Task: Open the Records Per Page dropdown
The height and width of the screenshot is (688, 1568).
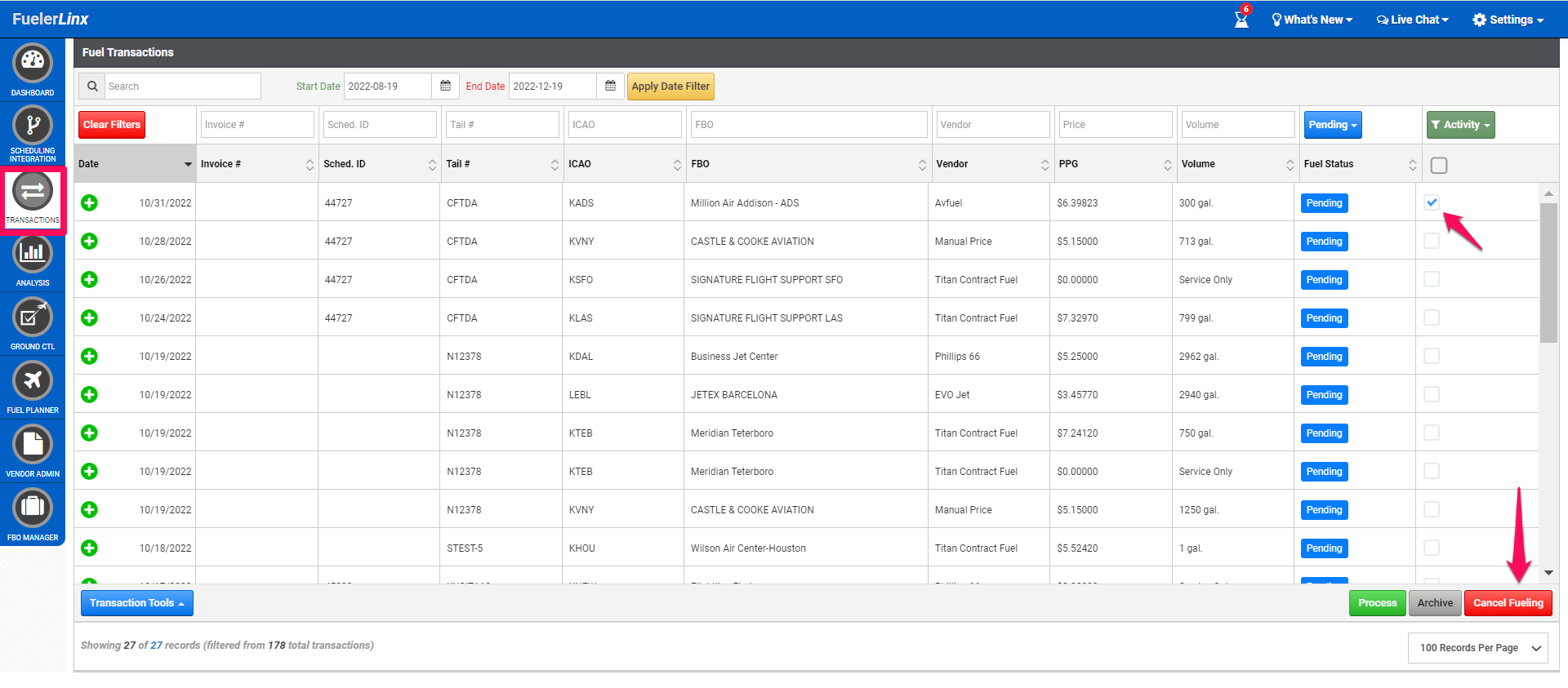Action: point(1478,648)
